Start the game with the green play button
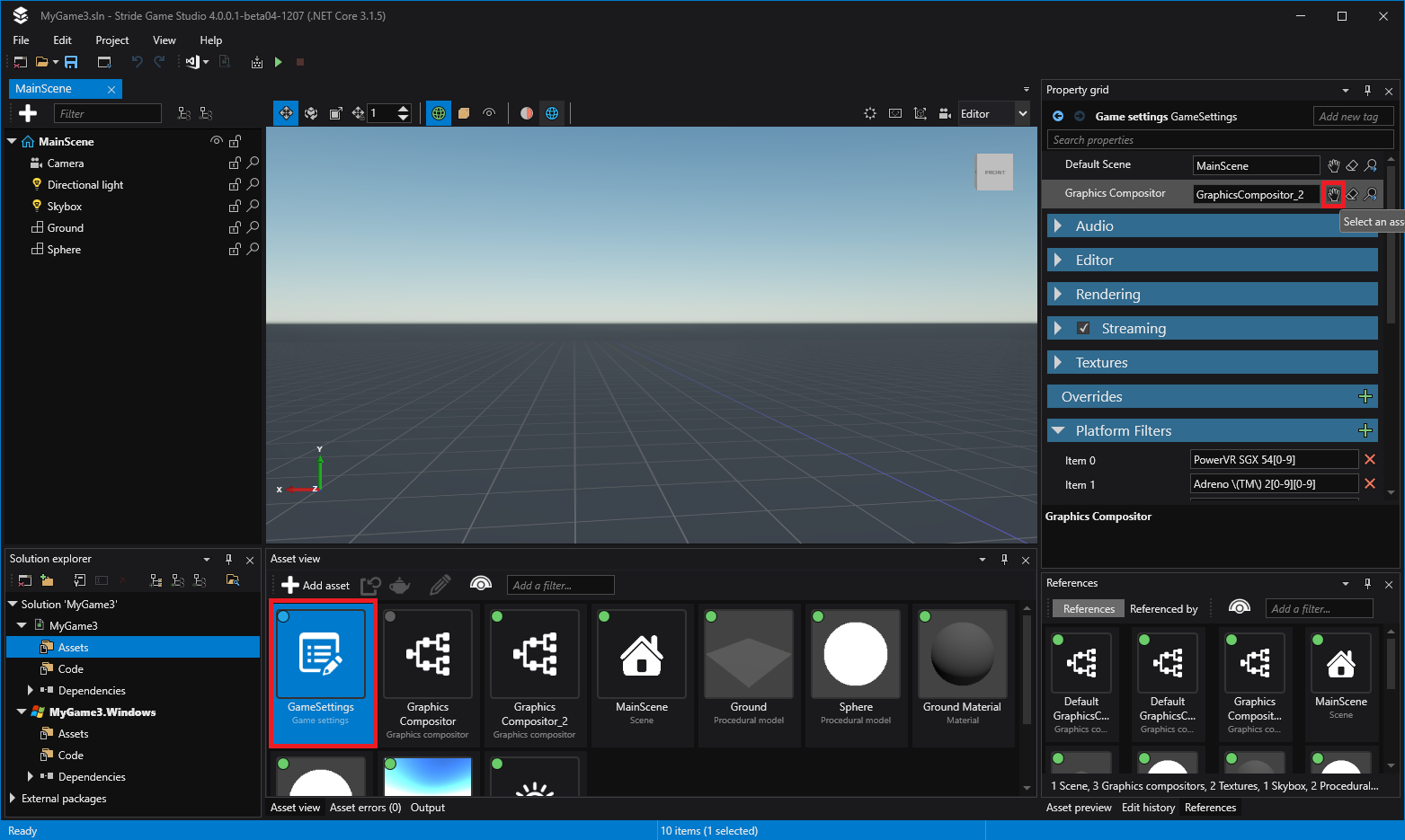Screen dimensions: 1405x840 278,62
